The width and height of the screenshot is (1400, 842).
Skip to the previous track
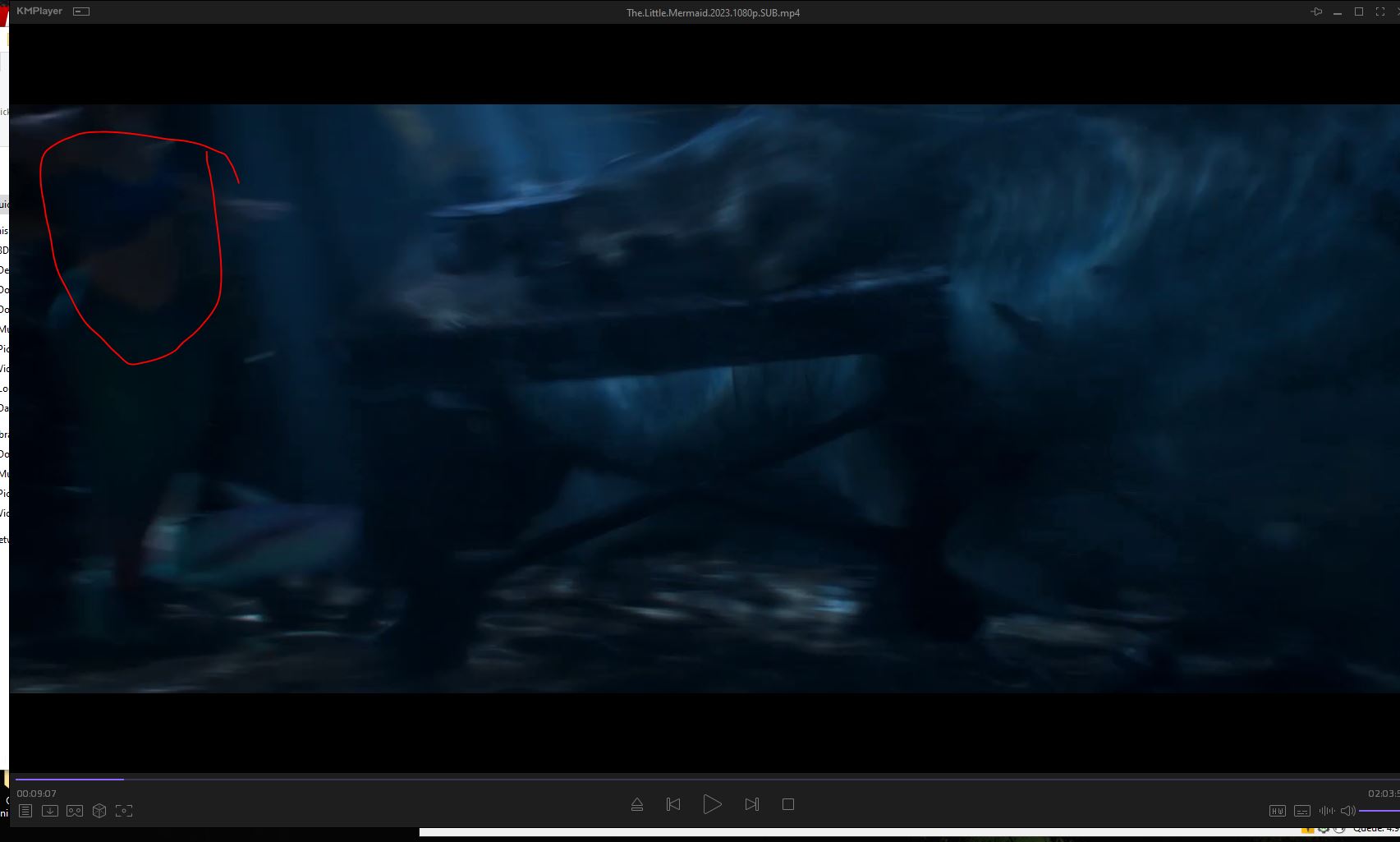tap(673, 804)
